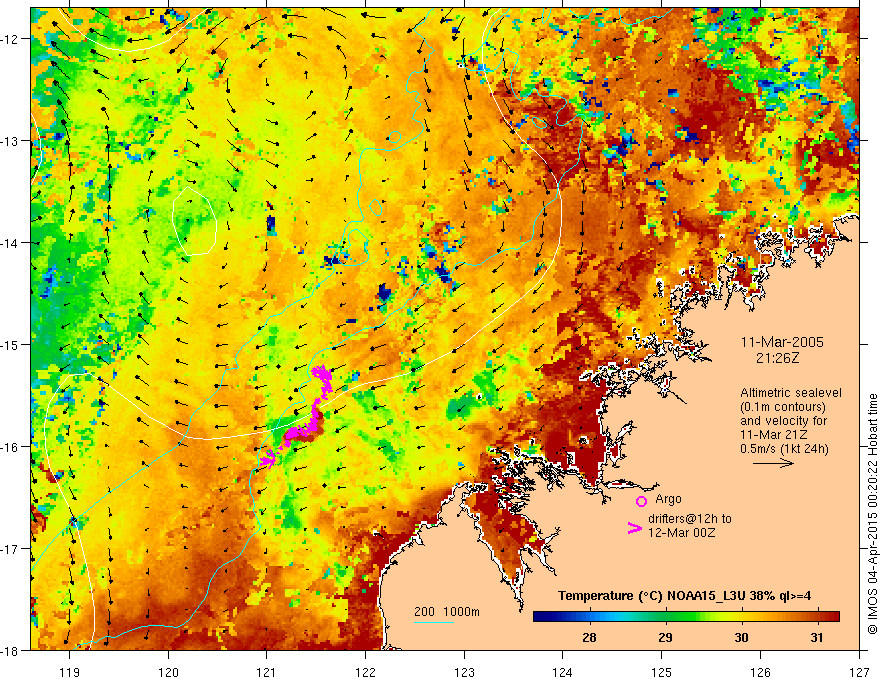Image resolution: width=880 pixels, height=680 pixels.
Task: Click the latitude axis label '-18'
Action: pyautogui.click(x=10, y=650)
